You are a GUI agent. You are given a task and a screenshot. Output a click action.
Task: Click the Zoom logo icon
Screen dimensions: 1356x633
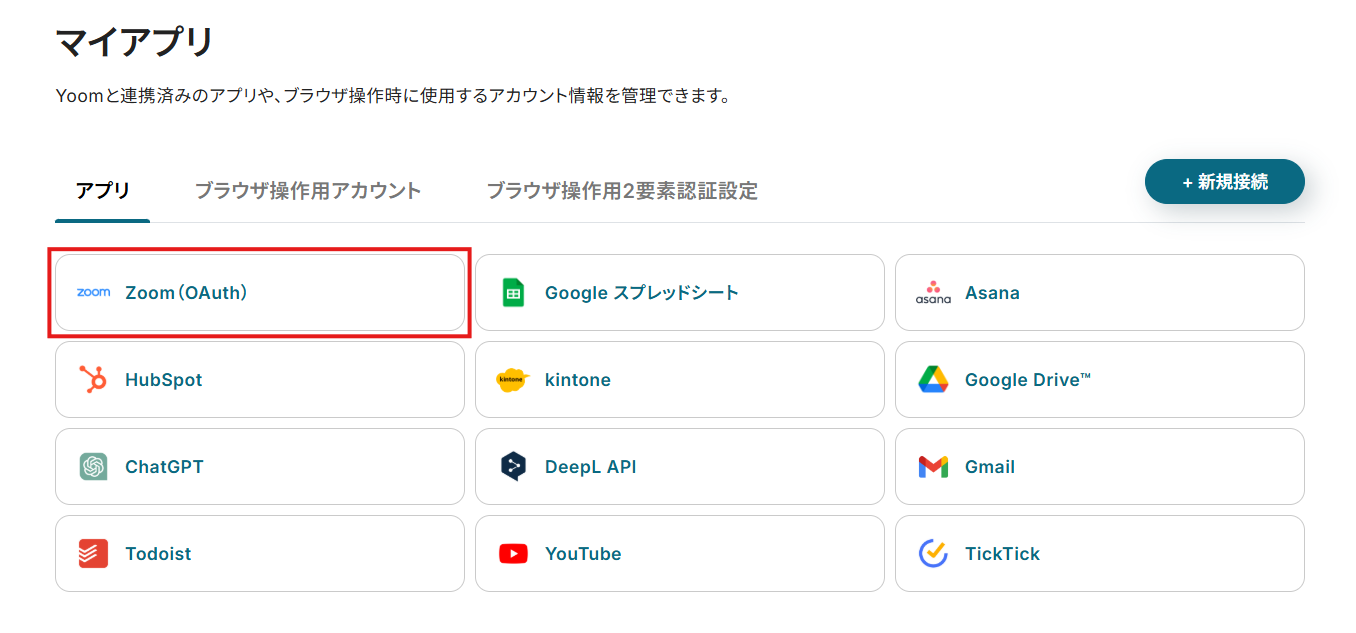[93, 293]
